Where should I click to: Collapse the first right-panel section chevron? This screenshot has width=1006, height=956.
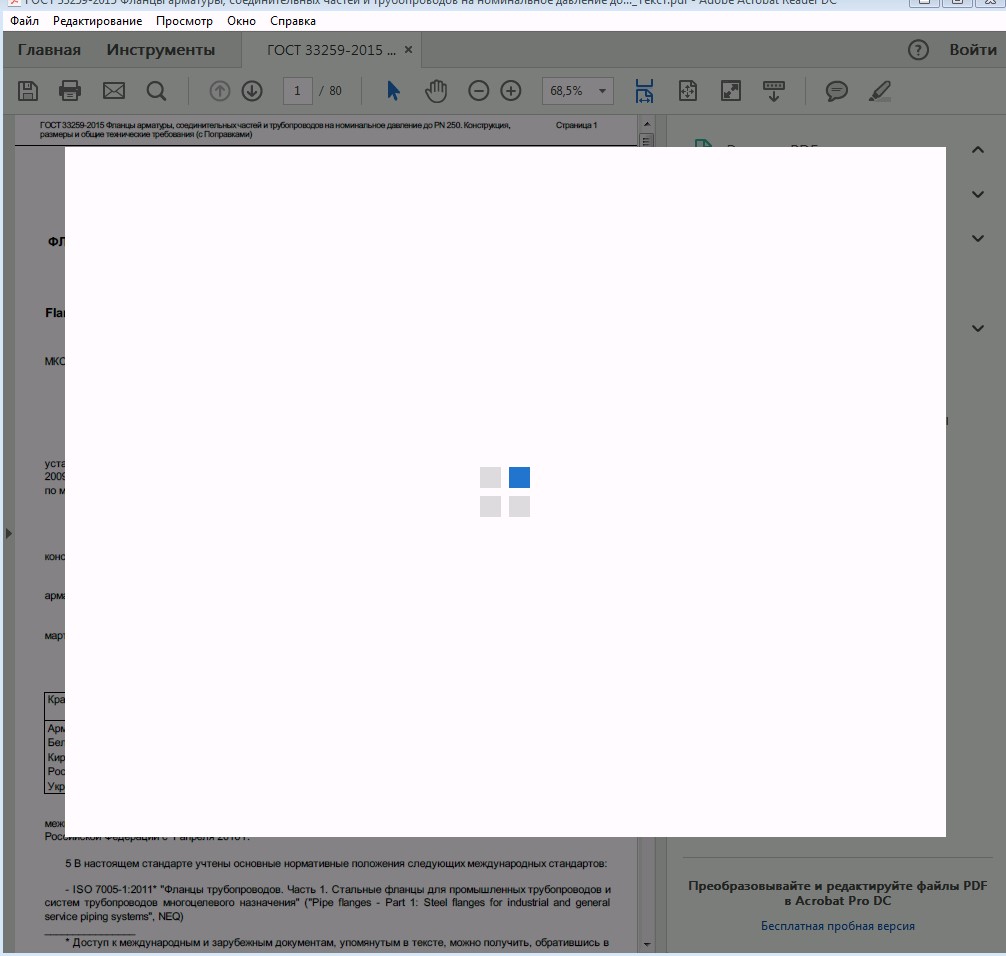click(x=977, y=150)
